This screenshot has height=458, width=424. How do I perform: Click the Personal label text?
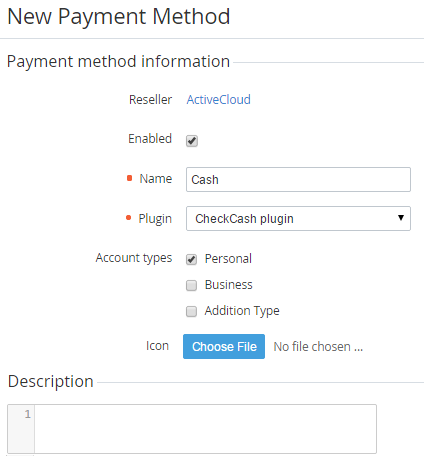pos(228,259)
